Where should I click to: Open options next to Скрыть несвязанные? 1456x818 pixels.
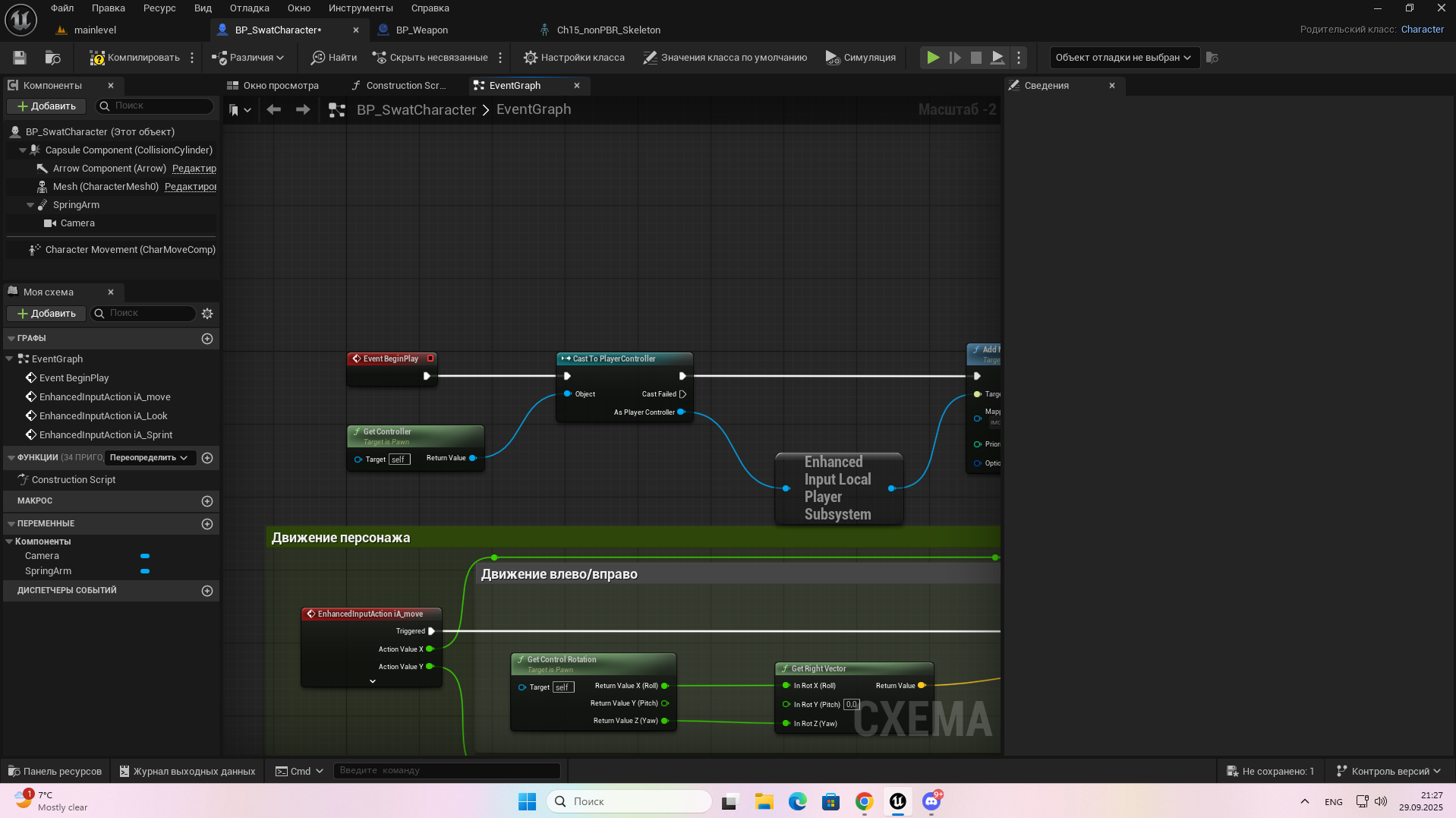click(x=500, y=58)
